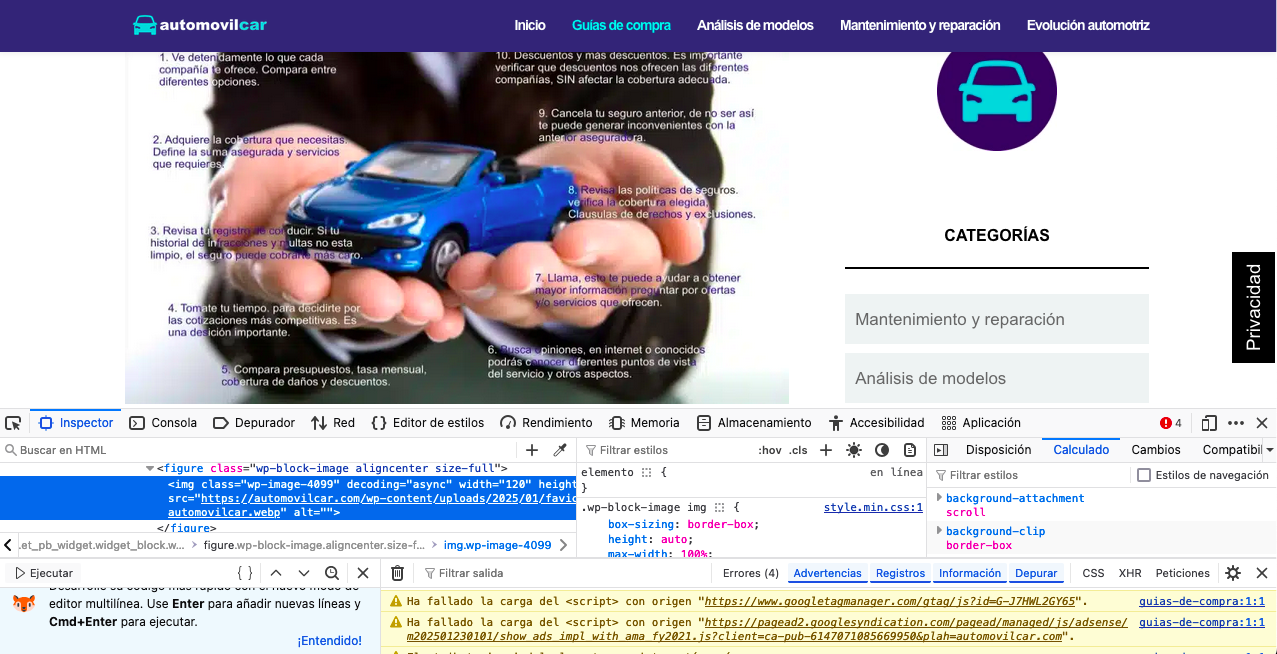This screenshot has width=1277, height=654.
Task: Toggle the .cls classes panel
Action: (x=798, y=450)
